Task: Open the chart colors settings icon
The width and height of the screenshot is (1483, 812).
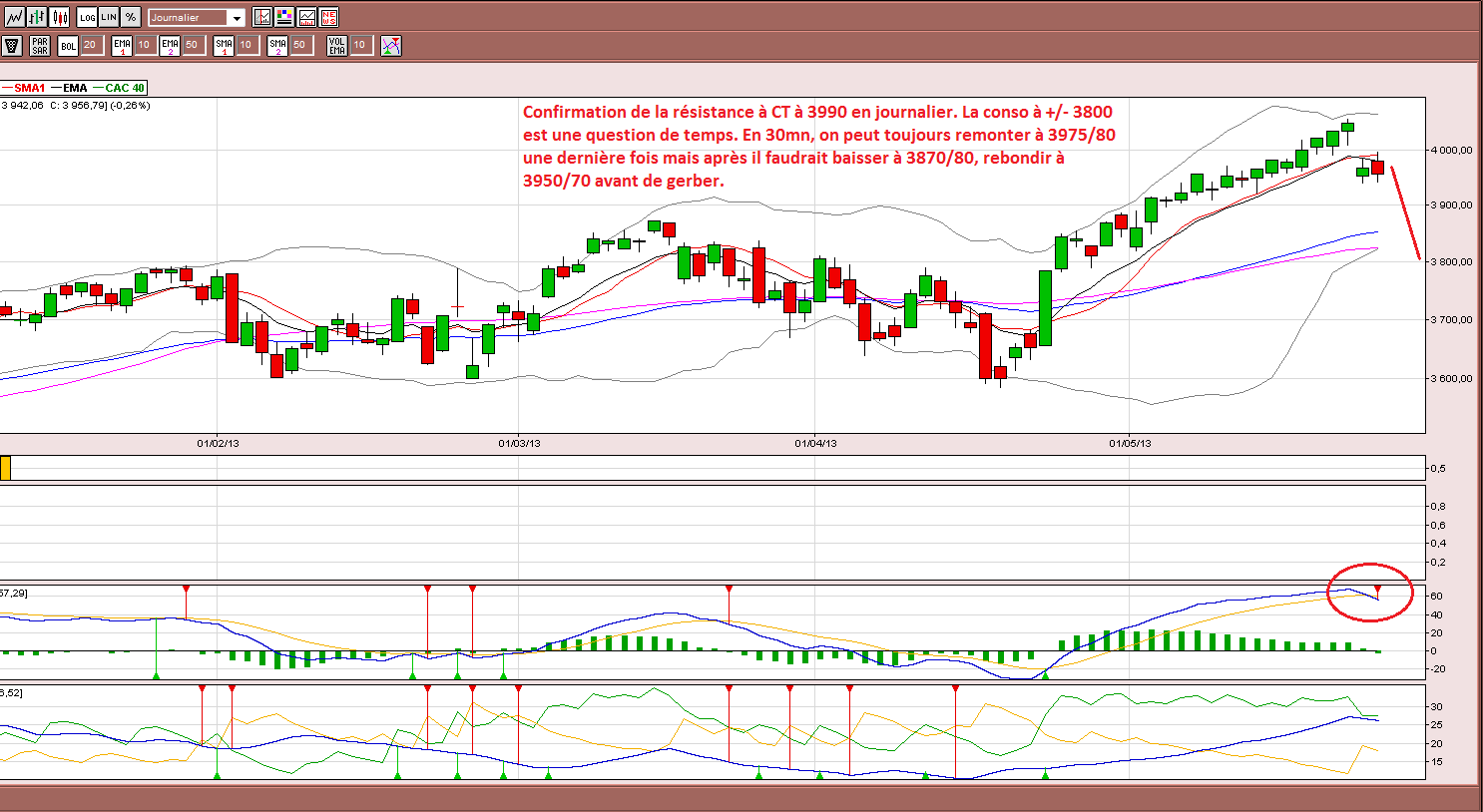Action: (284, 17)
